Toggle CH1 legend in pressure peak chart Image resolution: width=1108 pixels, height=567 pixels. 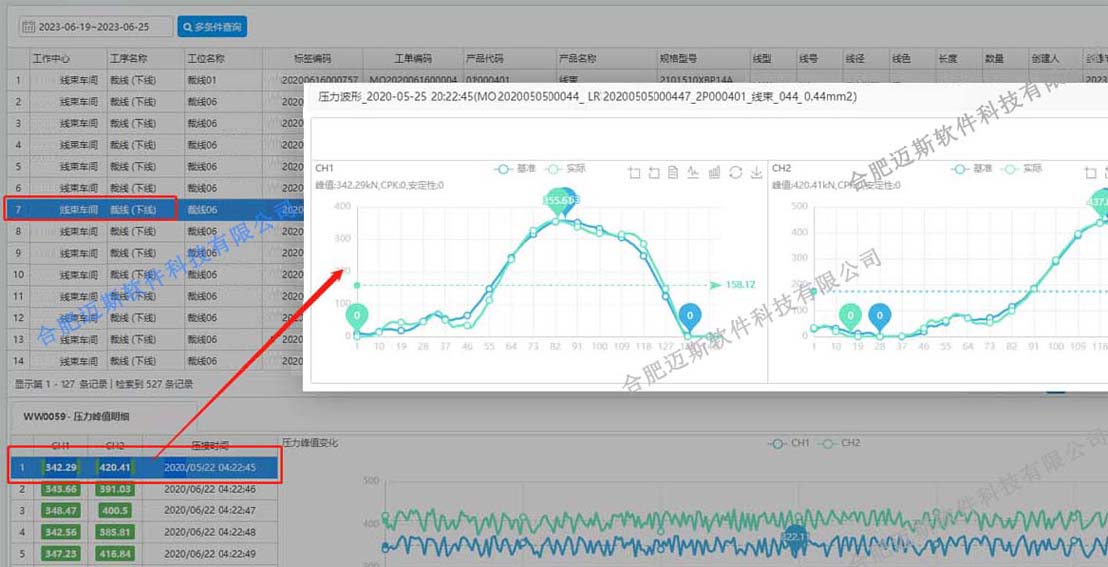pyautogui.click(x=788, y=443)
